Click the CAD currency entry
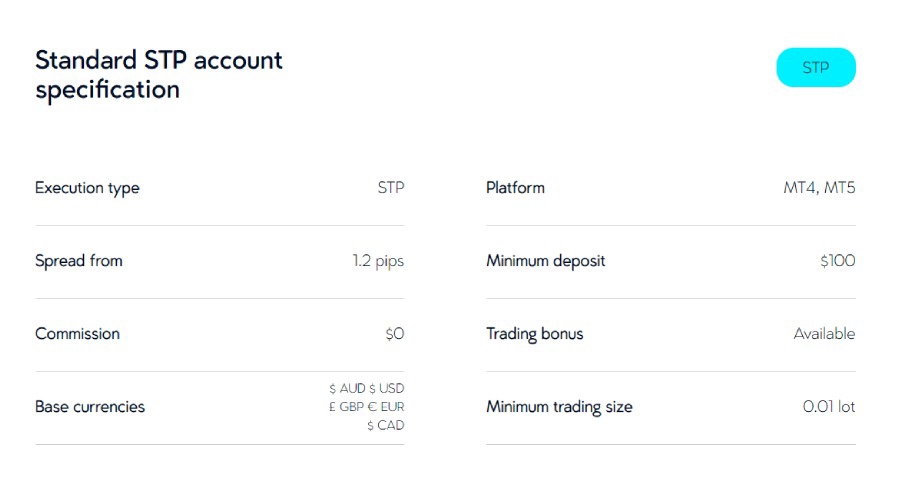The image size is (900, 500). pos(385,425)
